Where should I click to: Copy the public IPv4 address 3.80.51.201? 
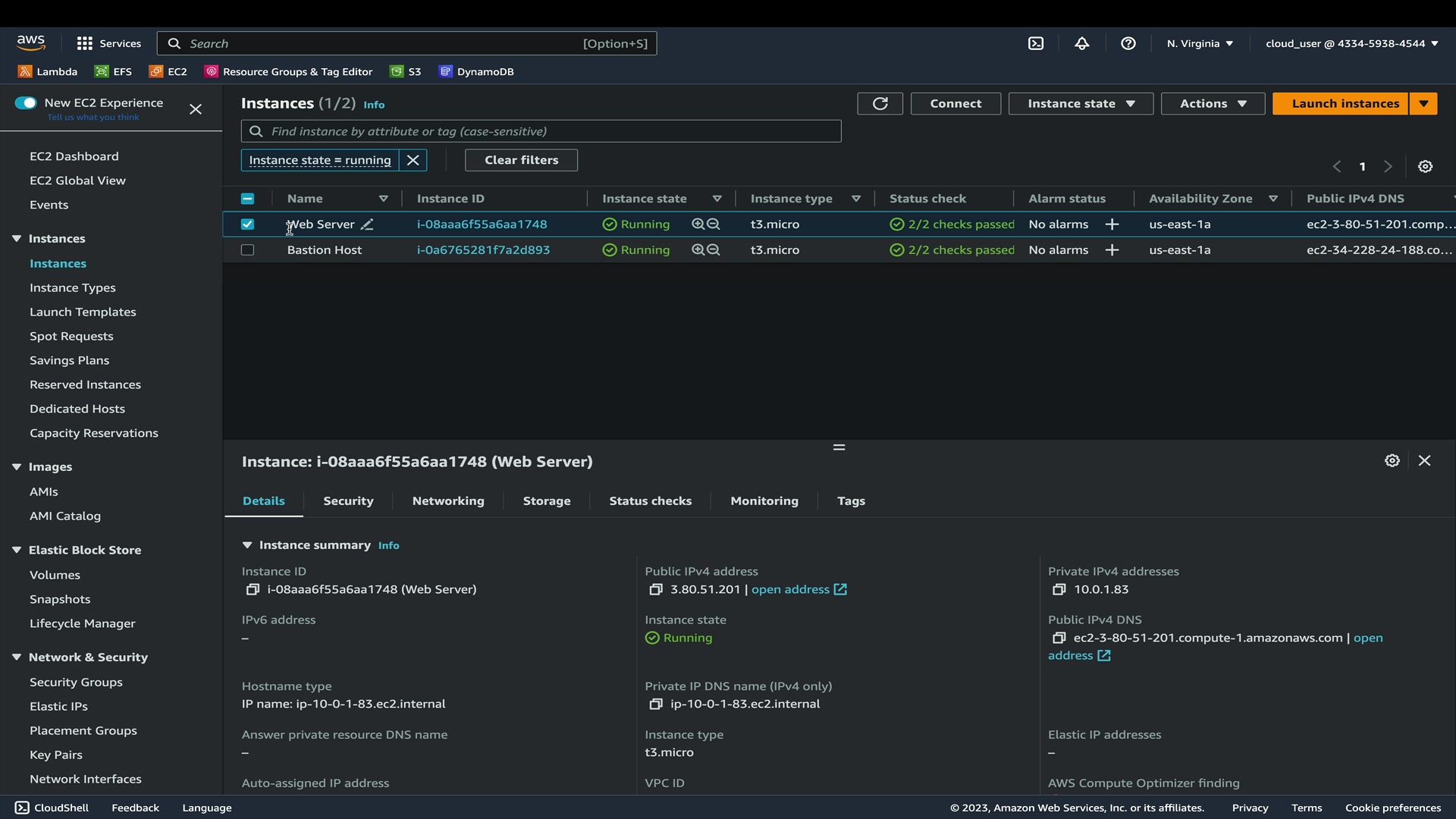coord(656,590)
